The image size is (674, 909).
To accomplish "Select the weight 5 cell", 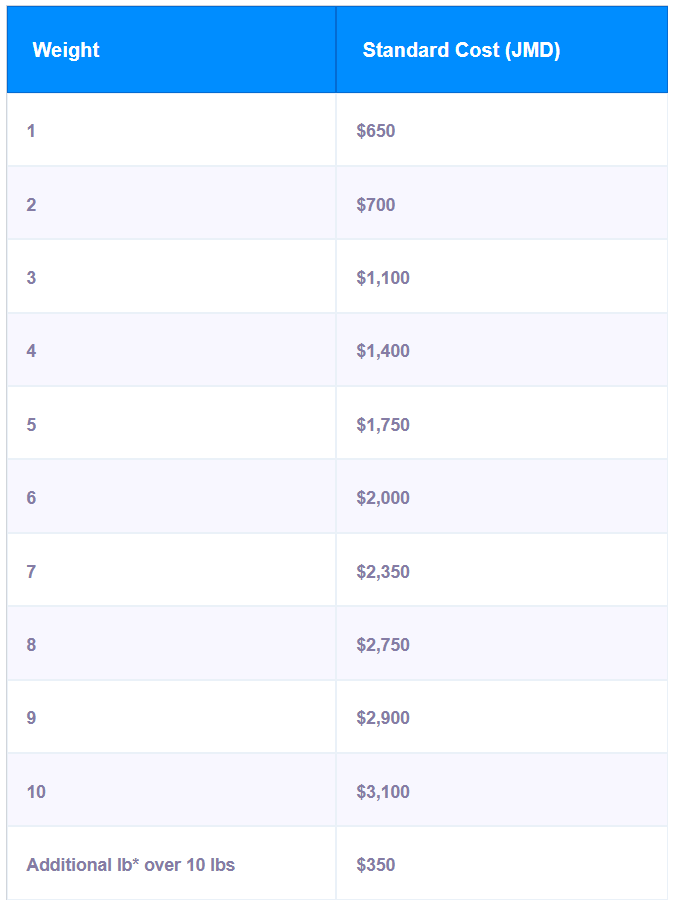I will 31,425.
